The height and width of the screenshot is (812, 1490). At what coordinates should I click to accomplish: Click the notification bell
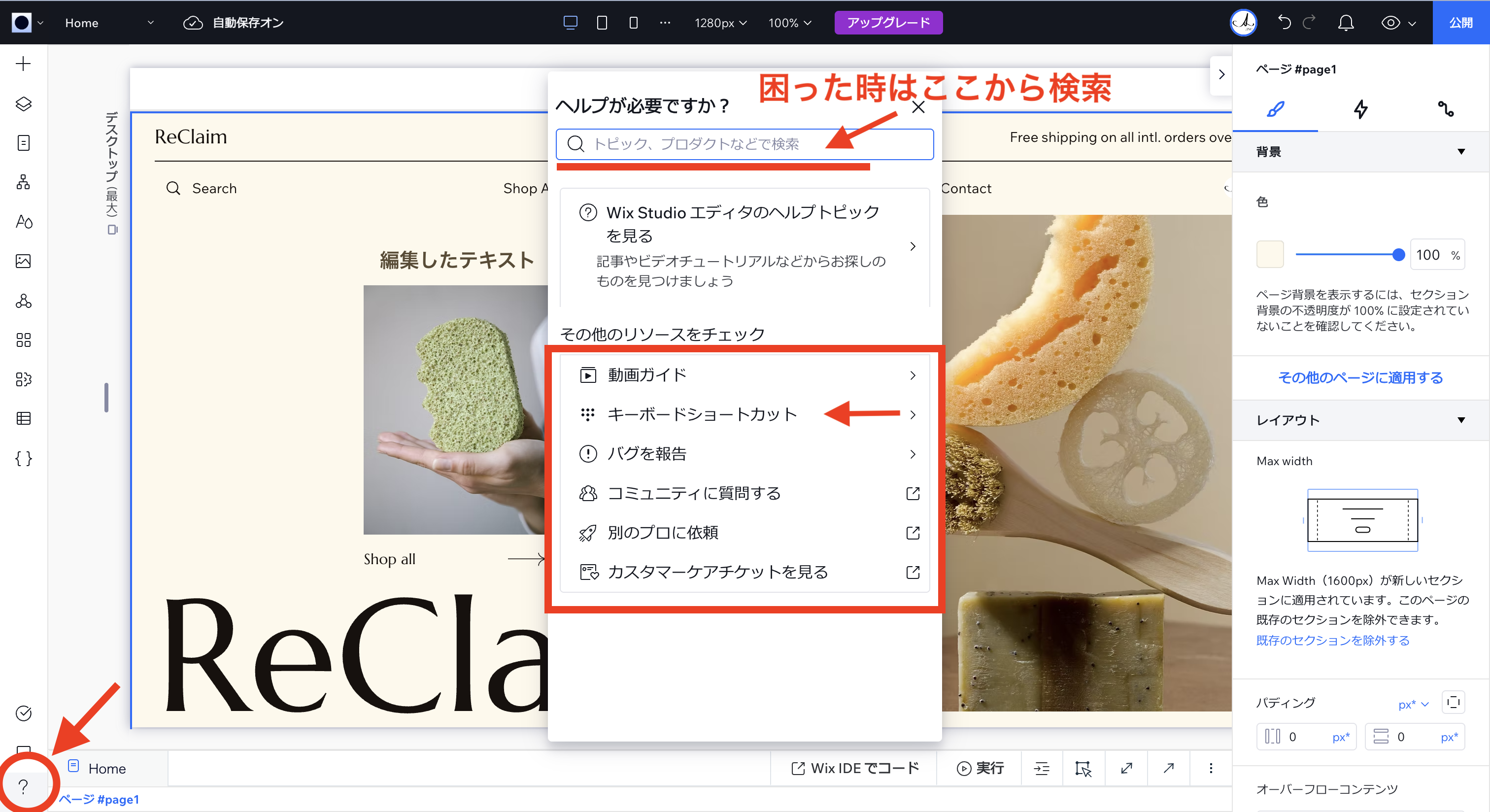(1346, 23)
